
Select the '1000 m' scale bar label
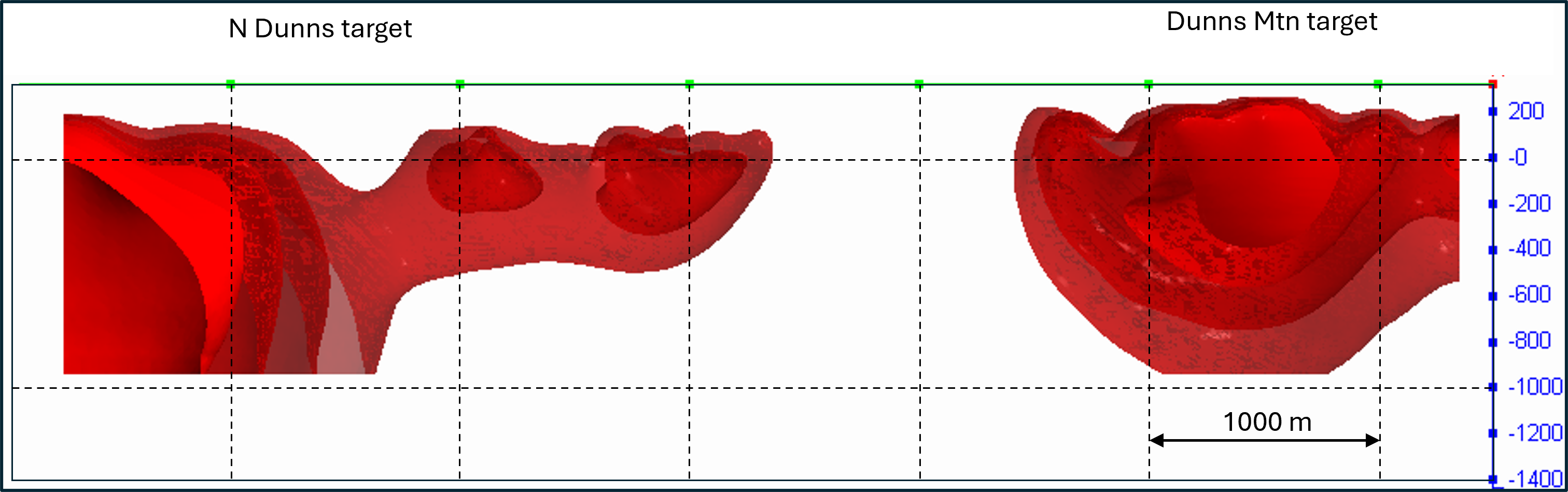1267,422
